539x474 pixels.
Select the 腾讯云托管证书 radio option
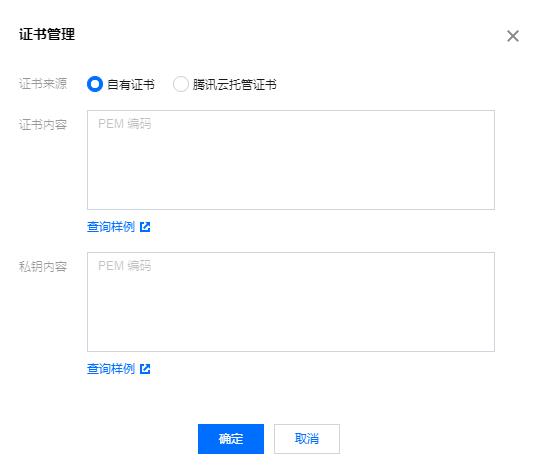[x=181, y=84]
